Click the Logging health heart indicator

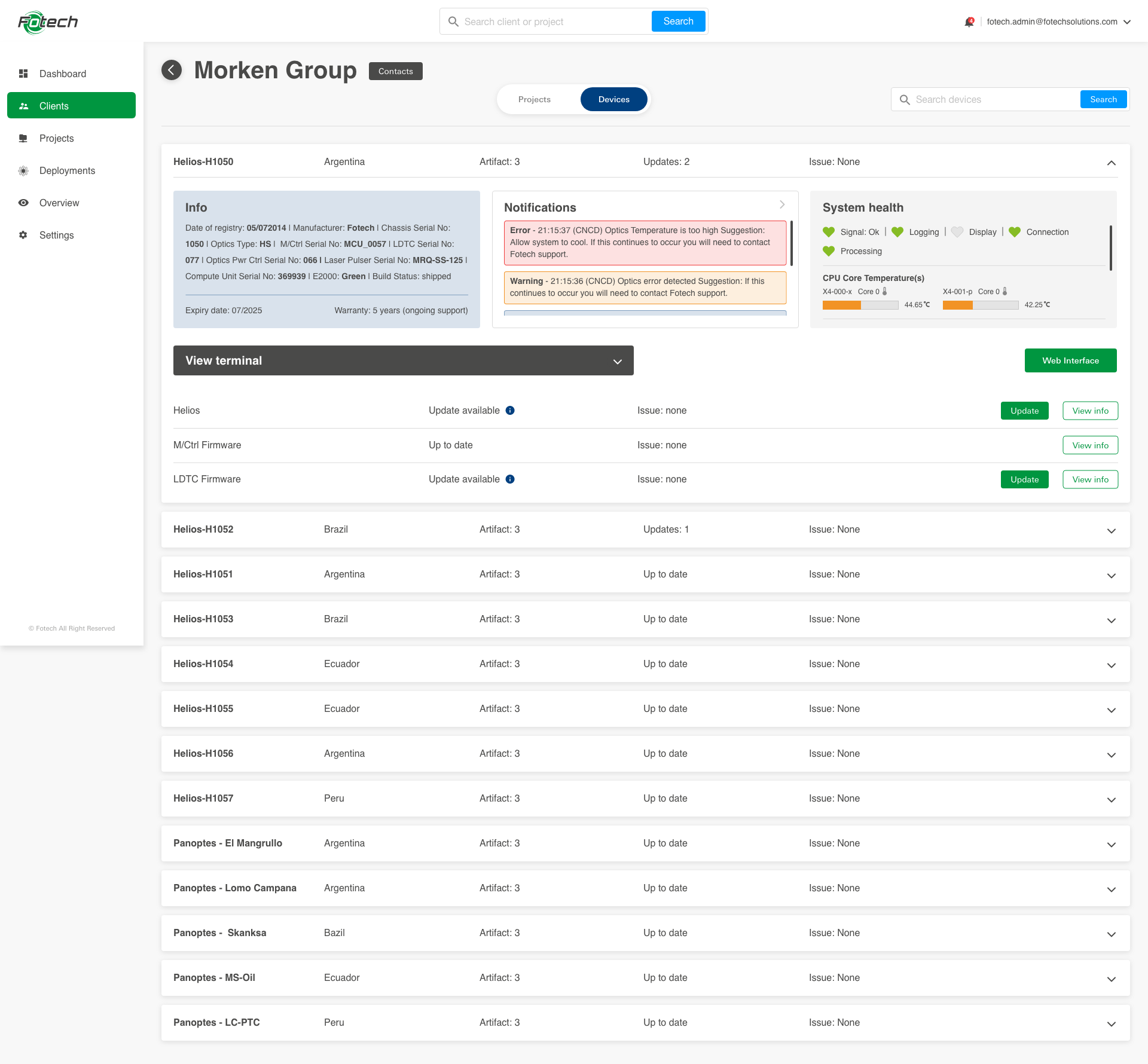(x=897, y=232)
